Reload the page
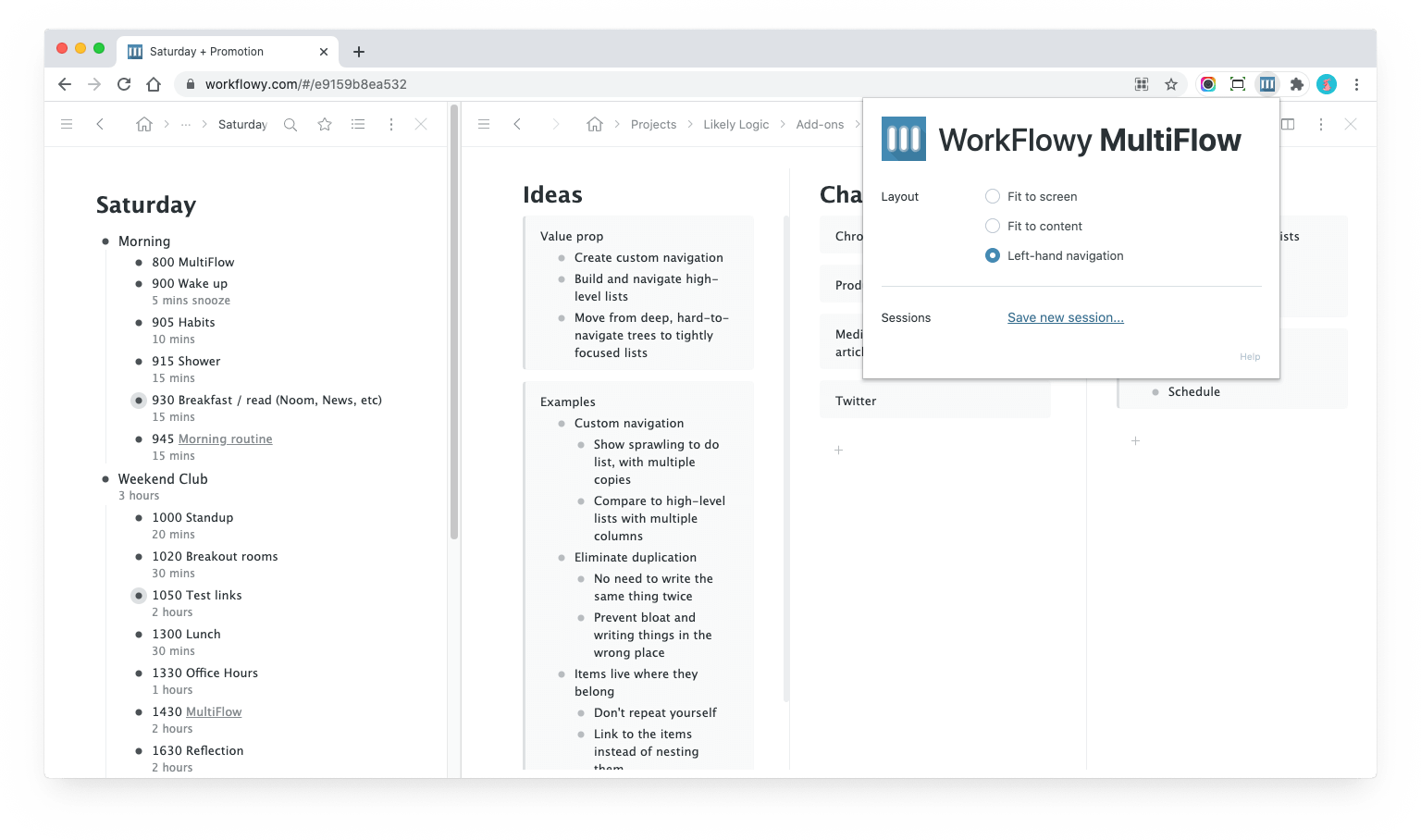The width and height of the screenshot is (1421, 840). (124, 84)
